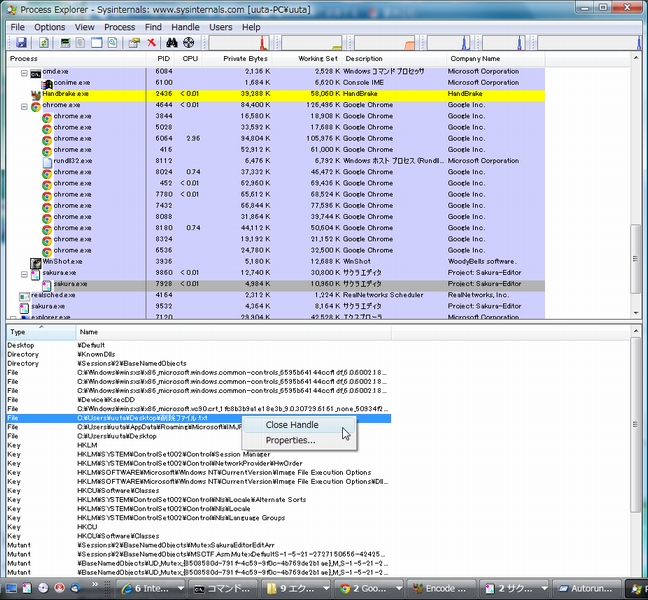The height and width of the screenshot is (600, 648).
Task: Select the \Device\KsecDD file handle
Action: [x=199, y=400]
